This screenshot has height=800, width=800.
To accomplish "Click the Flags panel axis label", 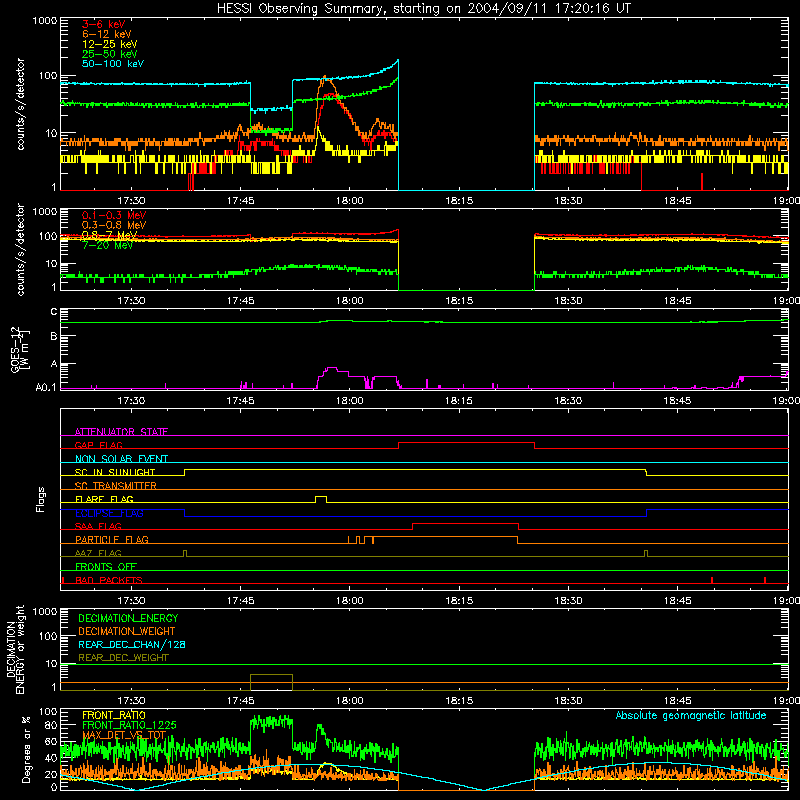I will (41, 499).
